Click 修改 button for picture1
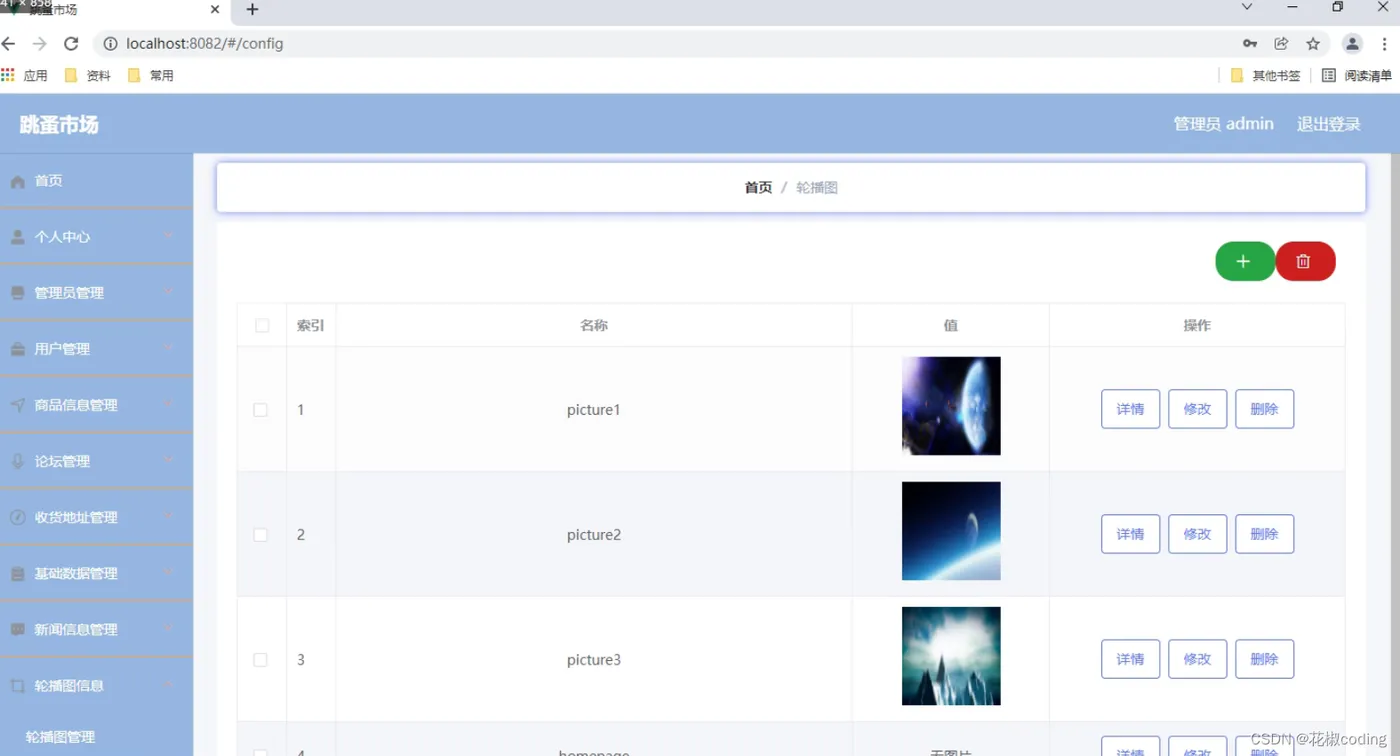This screenshot has height=756, width=1400. (x=1198, y=409)
